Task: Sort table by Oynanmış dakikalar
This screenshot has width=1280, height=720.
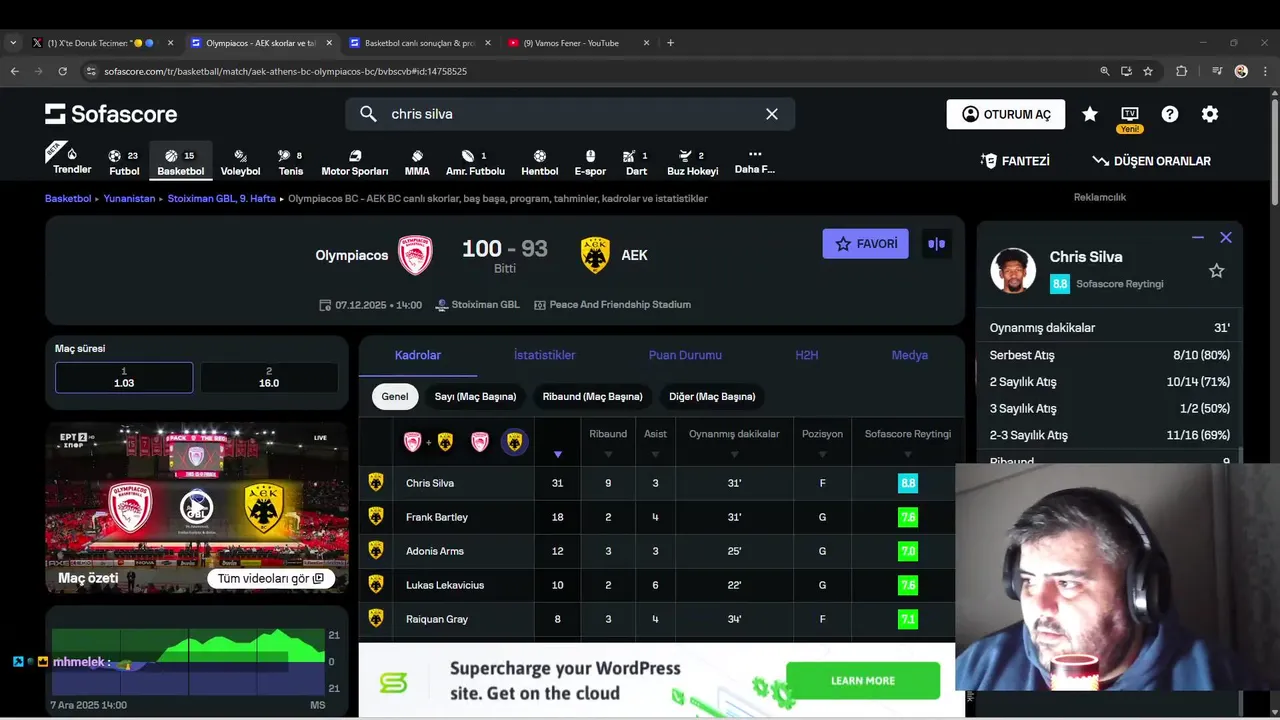Action: point(734,442)
